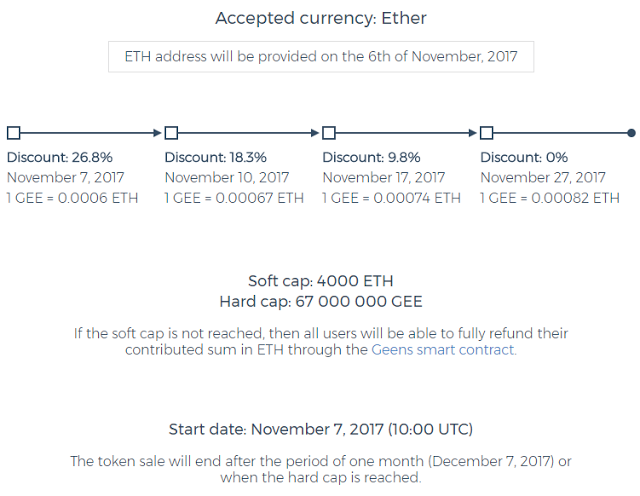Click the end dot of the timeline
Screen dimensions: 640x496
point(631,132)
